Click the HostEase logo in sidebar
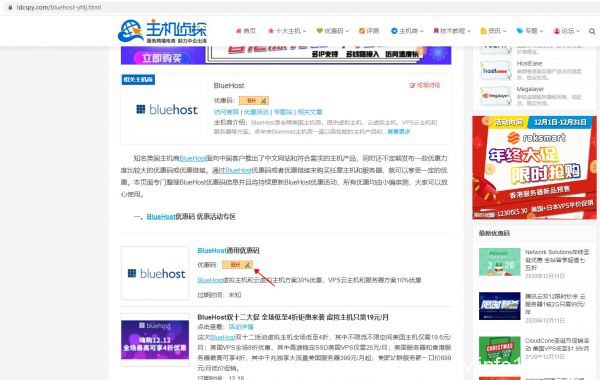This screenshot has height=380, width=600. click(496, 71)
